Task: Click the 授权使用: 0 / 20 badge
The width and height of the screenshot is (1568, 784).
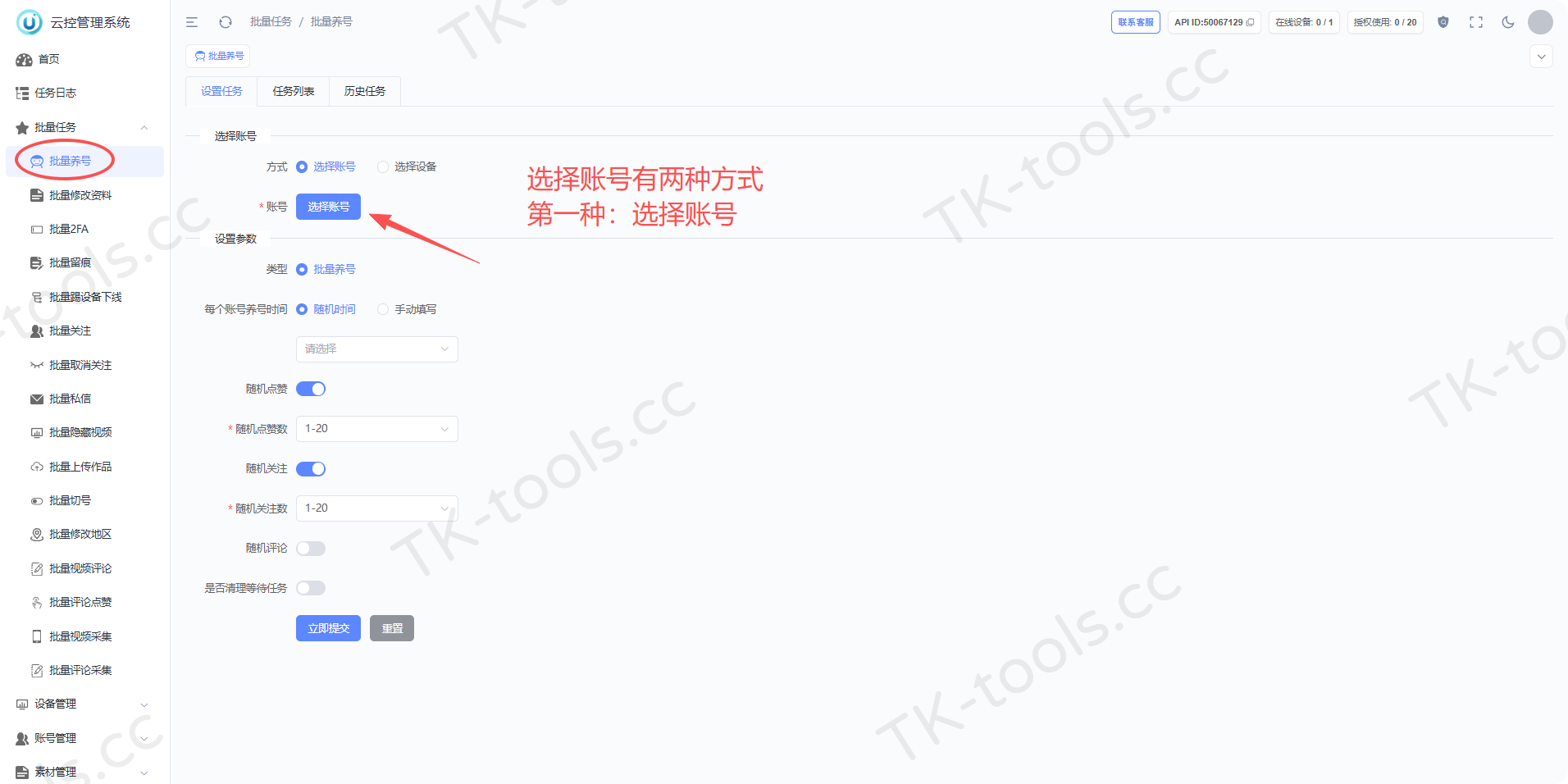Action: coord(1385,22)
